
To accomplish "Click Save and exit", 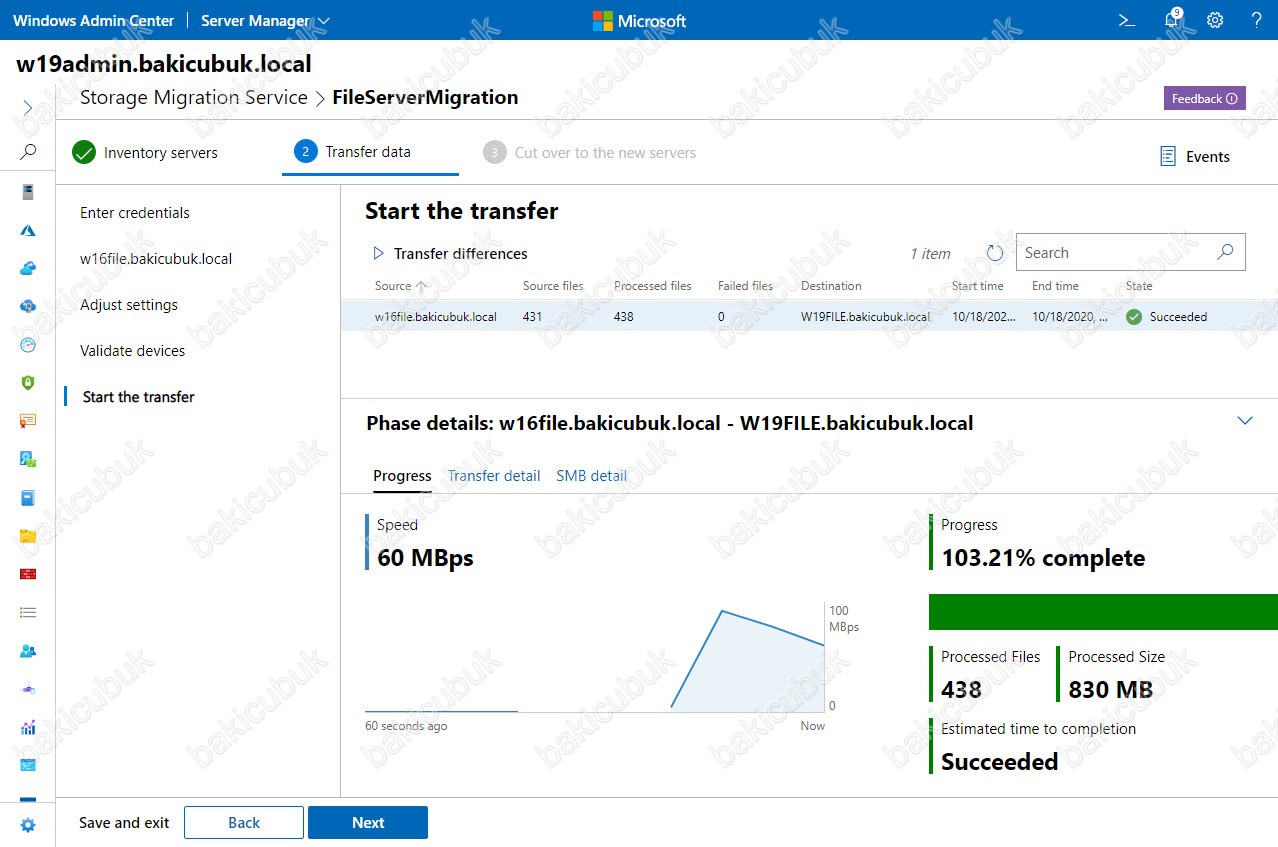I will [124, 823].
